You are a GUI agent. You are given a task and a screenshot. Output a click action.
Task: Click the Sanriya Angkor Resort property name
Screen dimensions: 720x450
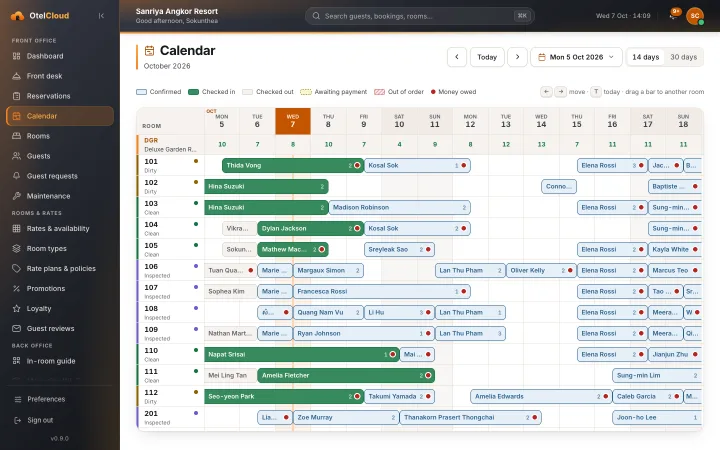(x=177, y=11)
